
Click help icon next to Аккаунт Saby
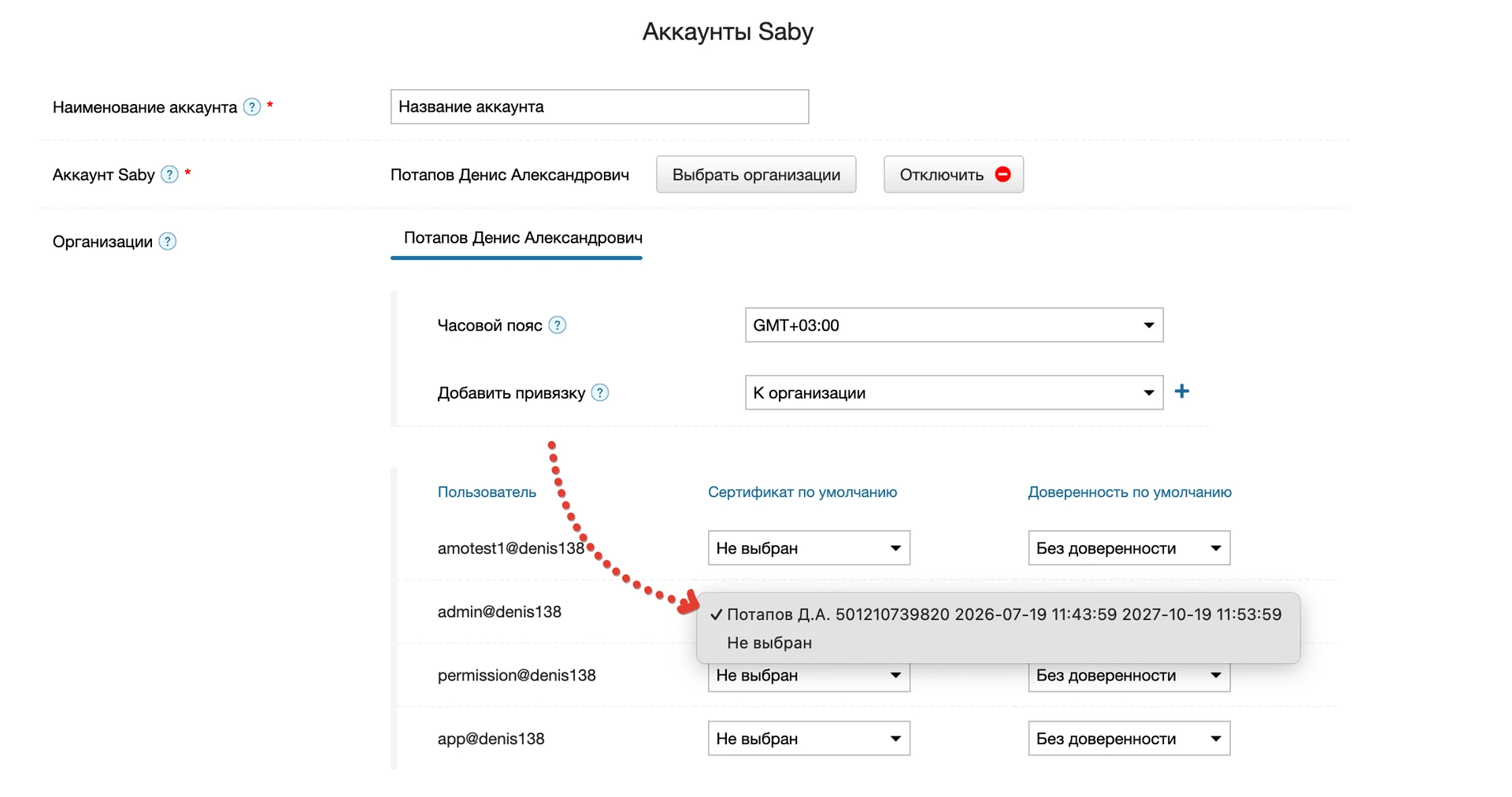click(x=169, y=175)
